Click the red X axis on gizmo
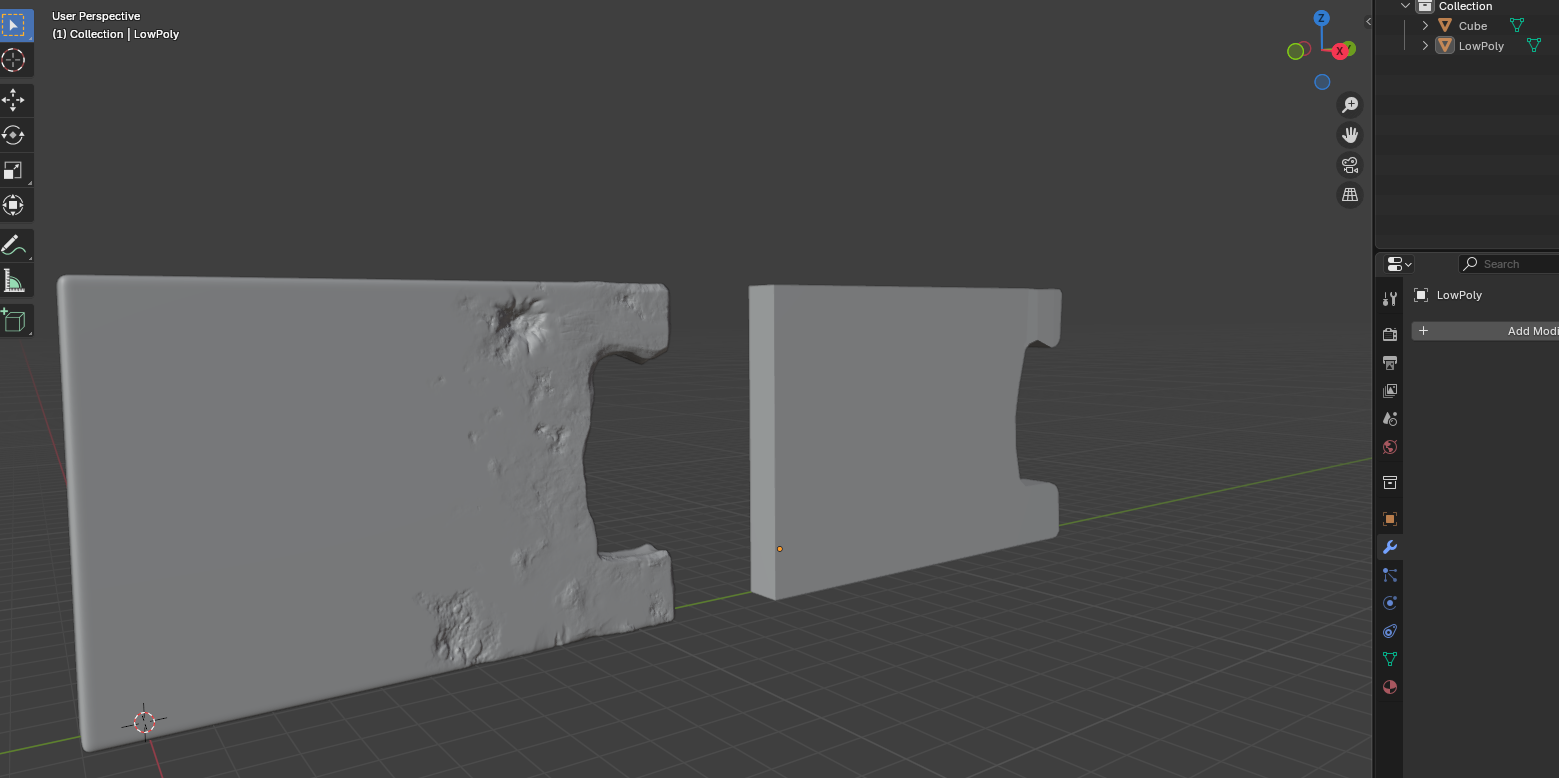This screenshot has height=778, width=1559. (1340, 51)
